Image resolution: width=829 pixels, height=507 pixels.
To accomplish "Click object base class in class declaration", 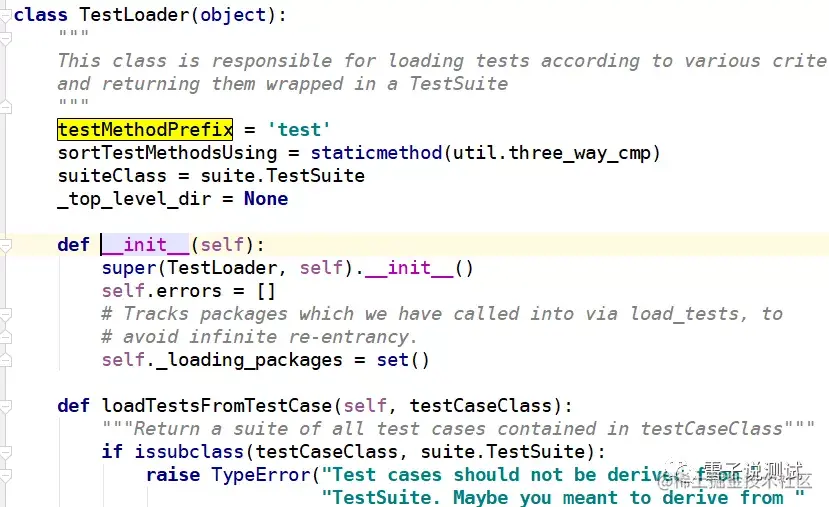I will point(233,15).
